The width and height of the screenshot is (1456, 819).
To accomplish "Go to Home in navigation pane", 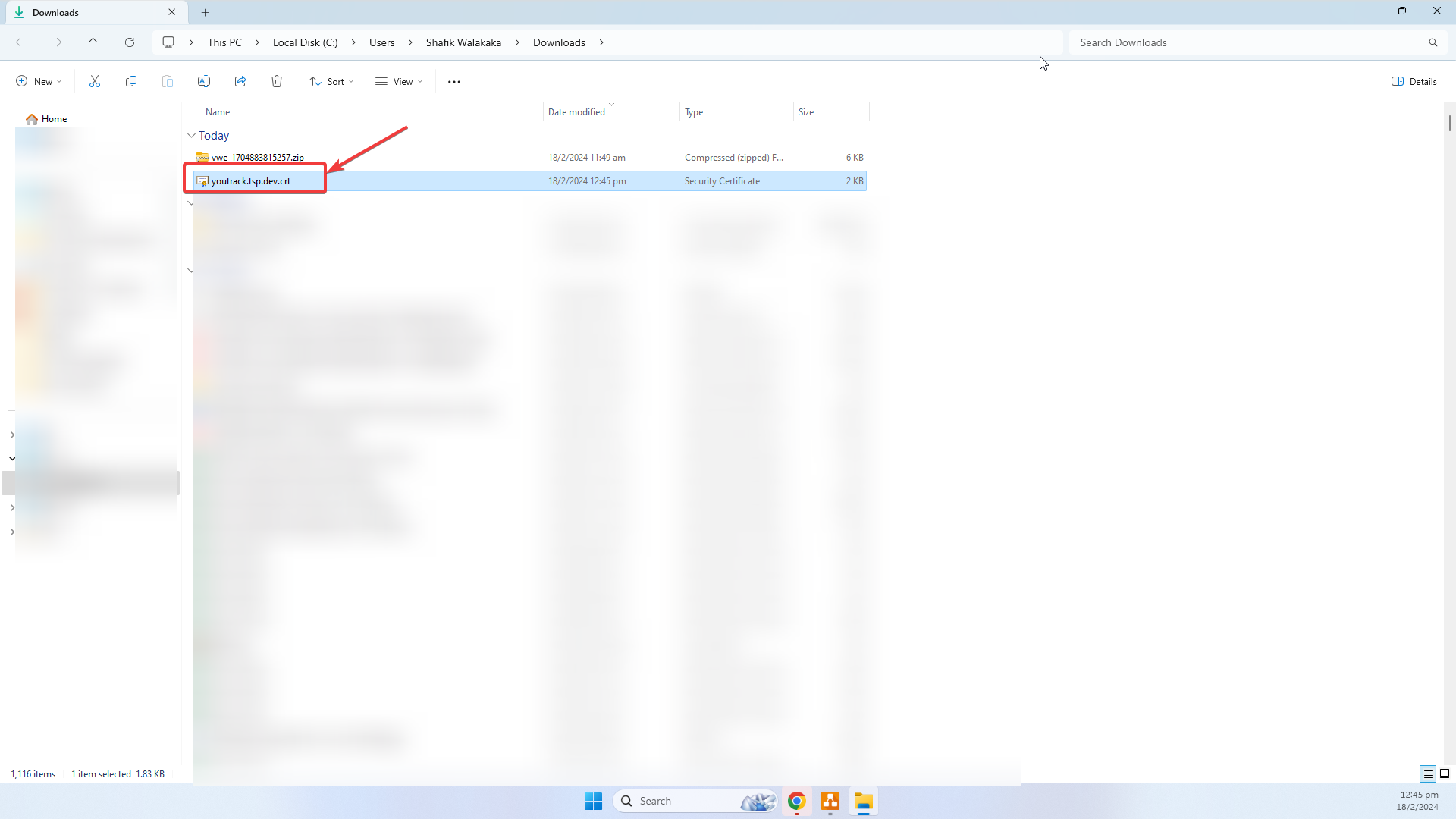I will [53, 119].
